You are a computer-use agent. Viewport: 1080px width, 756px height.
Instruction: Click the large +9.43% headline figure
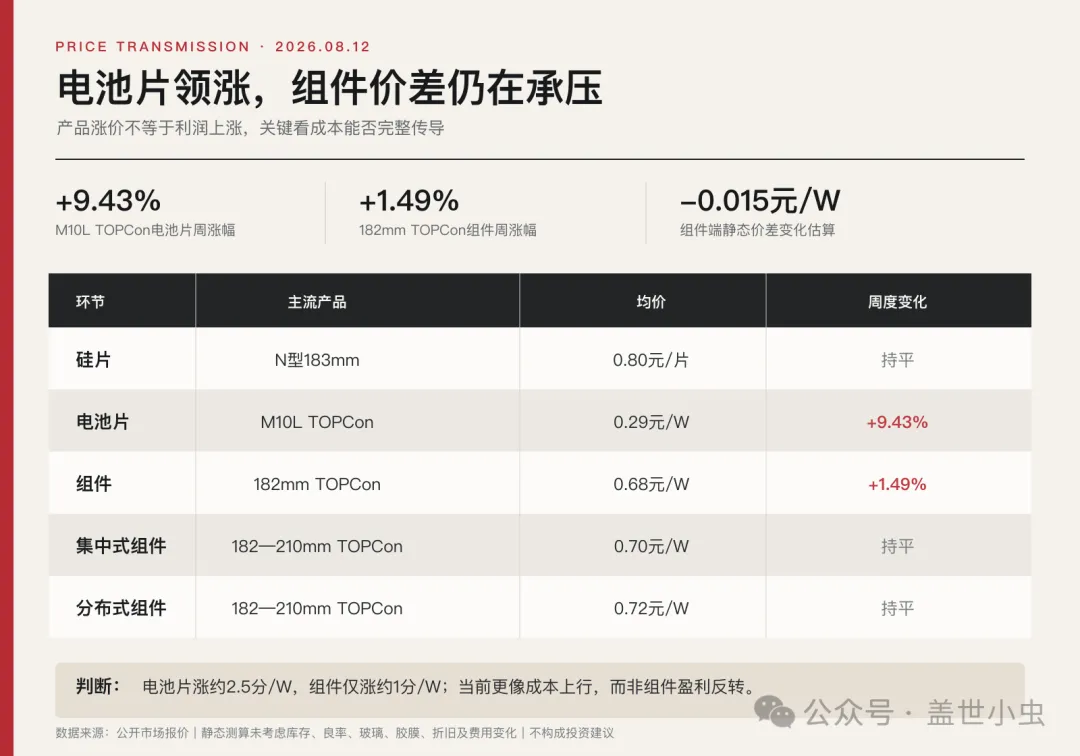tap(108, 201)
